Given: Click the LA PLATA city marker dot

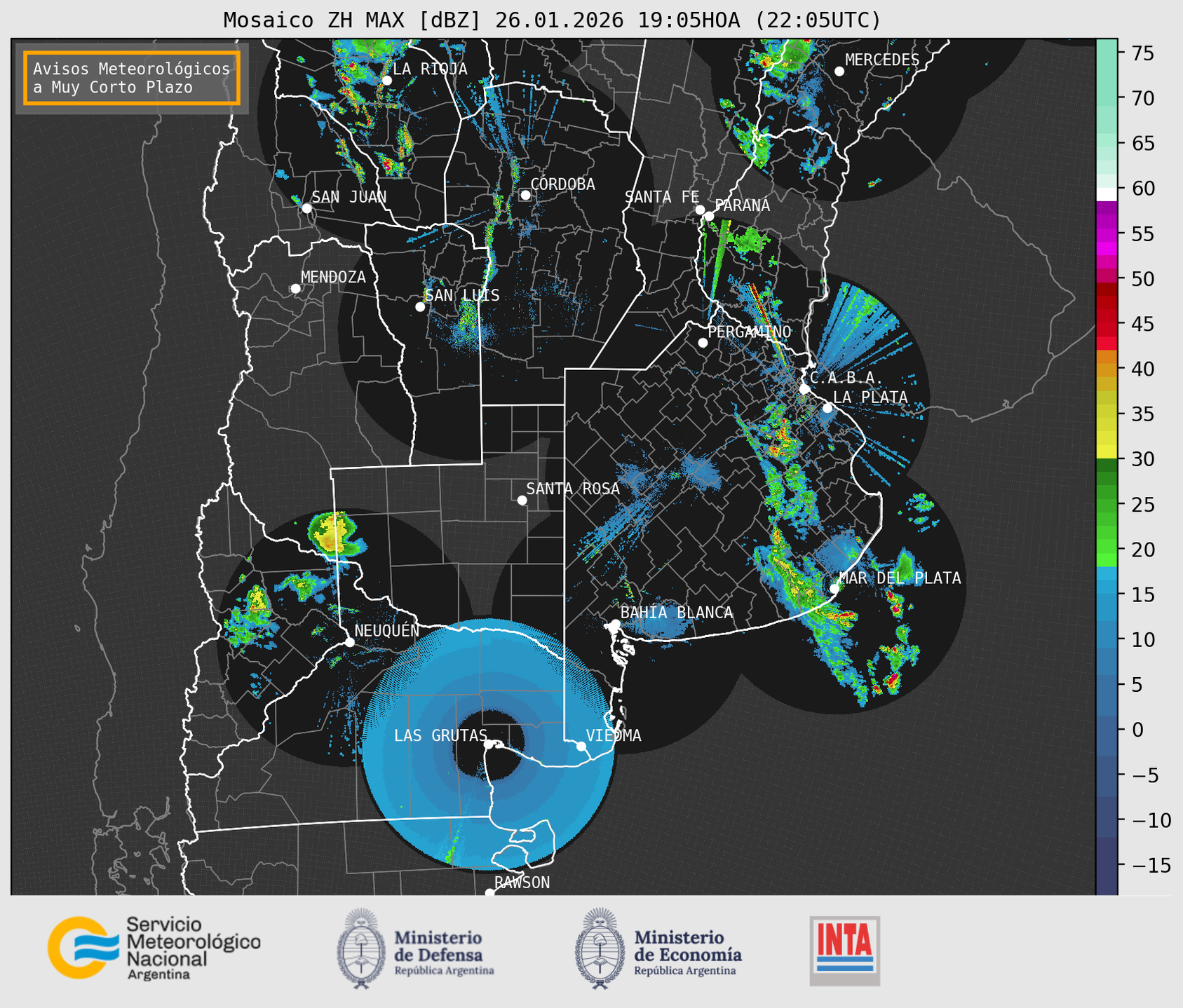Looking at the screenshot, I should coord(827,408).
